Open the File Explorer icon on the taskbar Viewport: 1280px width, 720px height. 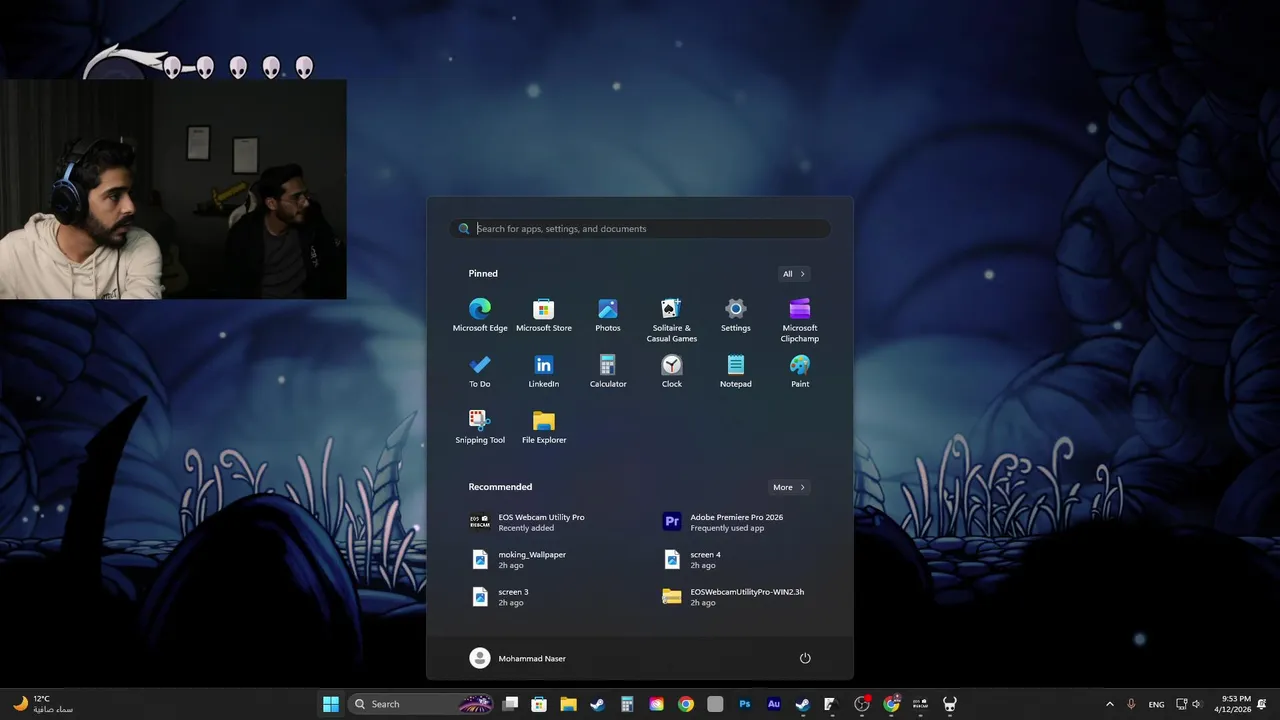coord(568,704)
